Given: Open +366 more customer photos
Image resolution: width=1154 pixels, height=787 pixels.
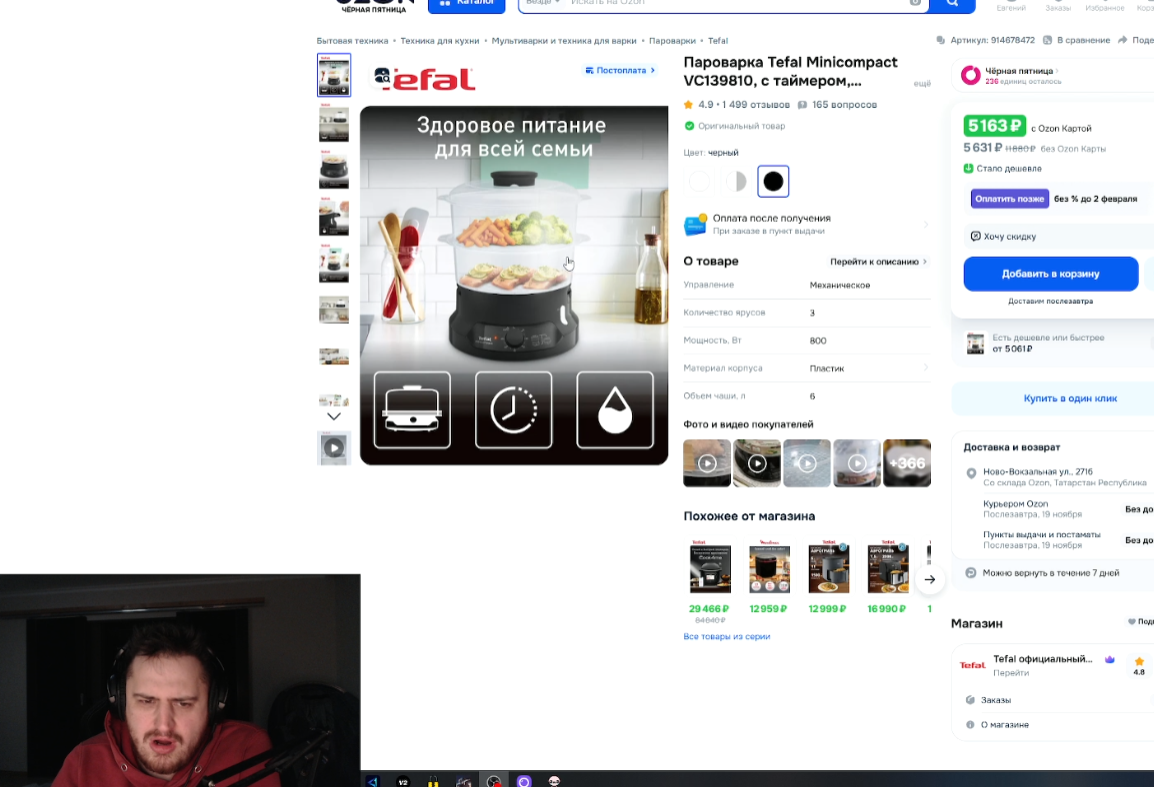Looking at the screenshot, I should [907, 463].
